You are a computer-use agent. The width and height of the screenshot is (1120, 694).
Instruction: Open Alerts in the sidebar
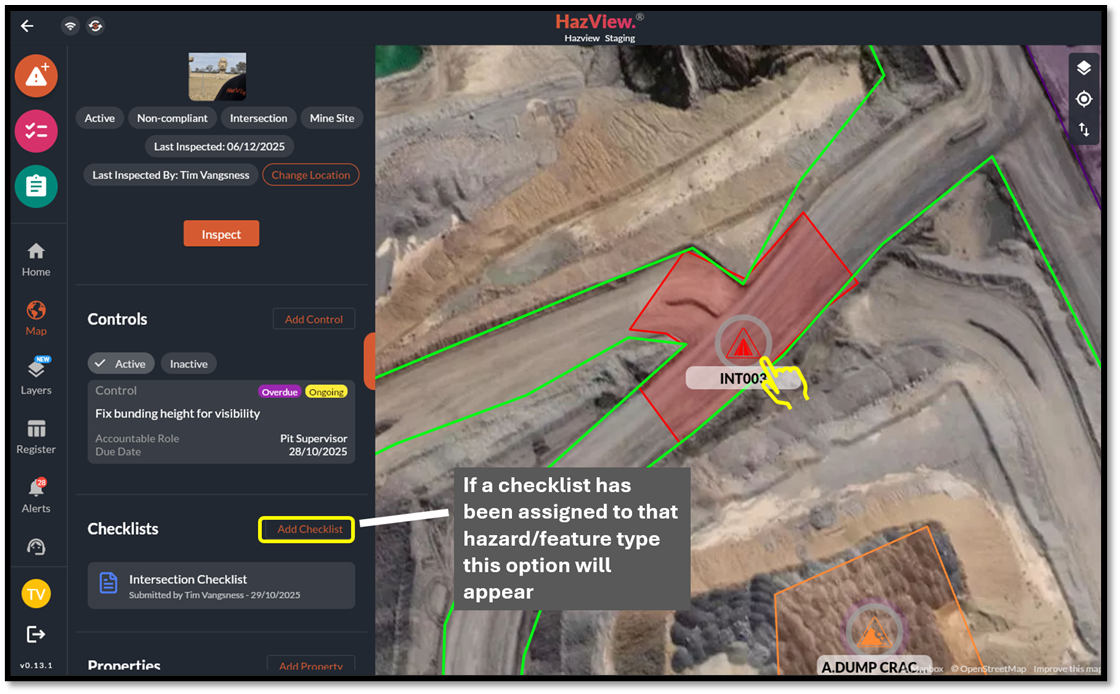pyautogui.click(x=36, y=496)
